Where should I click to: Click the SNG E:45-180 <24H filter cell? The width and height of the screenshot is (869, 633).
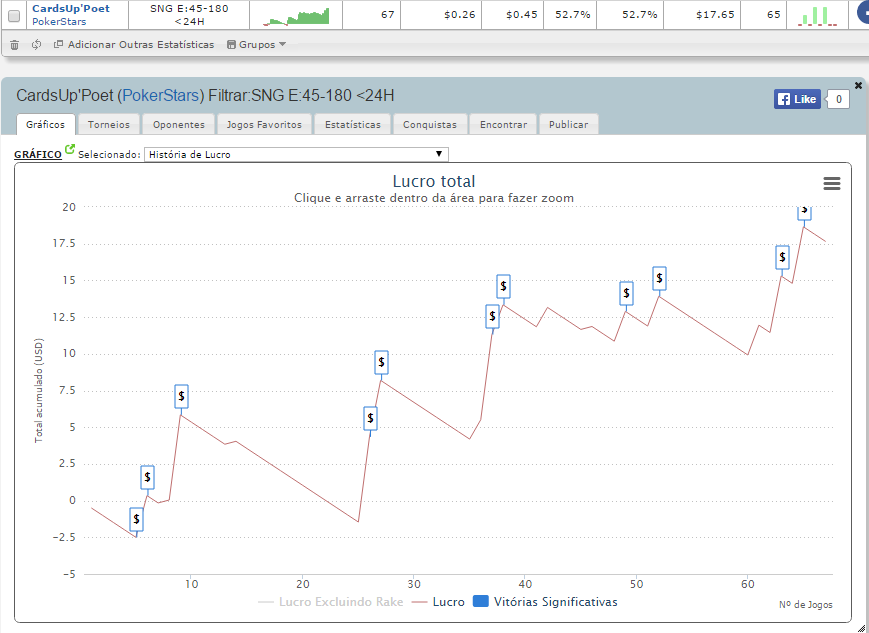point(189,15)
